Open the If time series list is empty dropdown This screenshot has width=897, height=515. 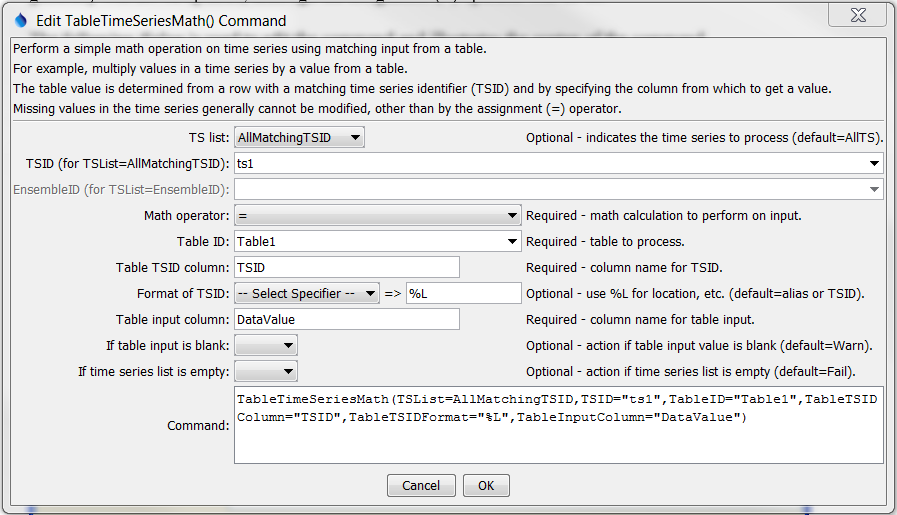pos(287,371)
